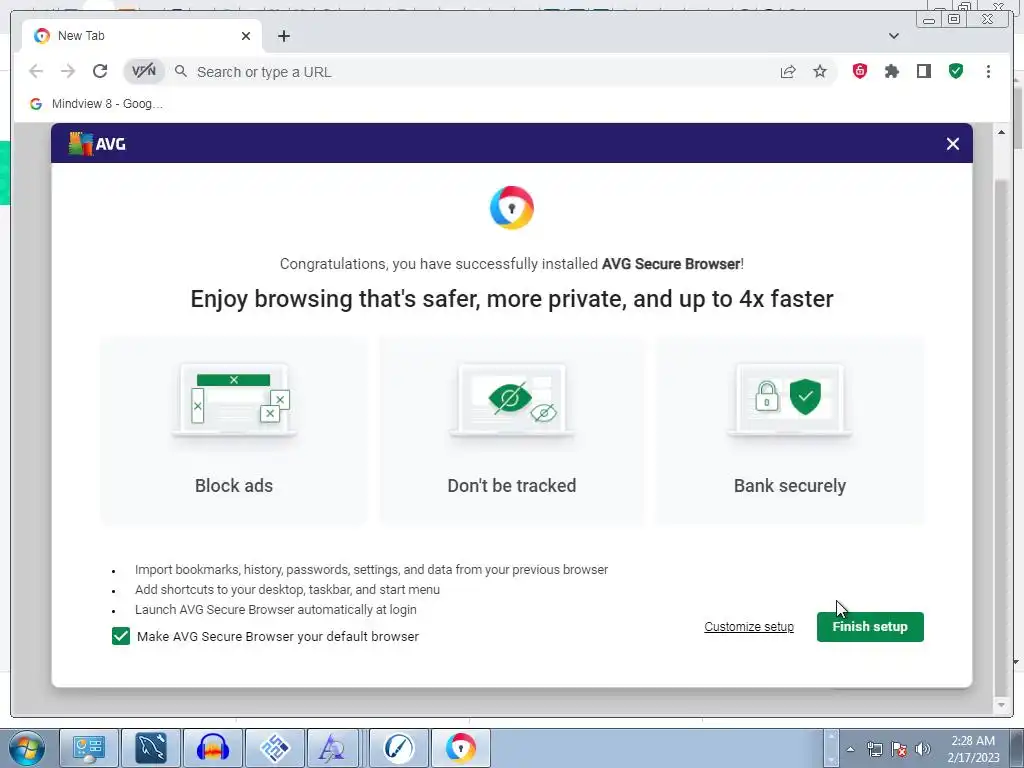The height and width of the screenshot is (768, 1024).
Task: Select the Don't be tracked card
Action: tap(512, 430)
